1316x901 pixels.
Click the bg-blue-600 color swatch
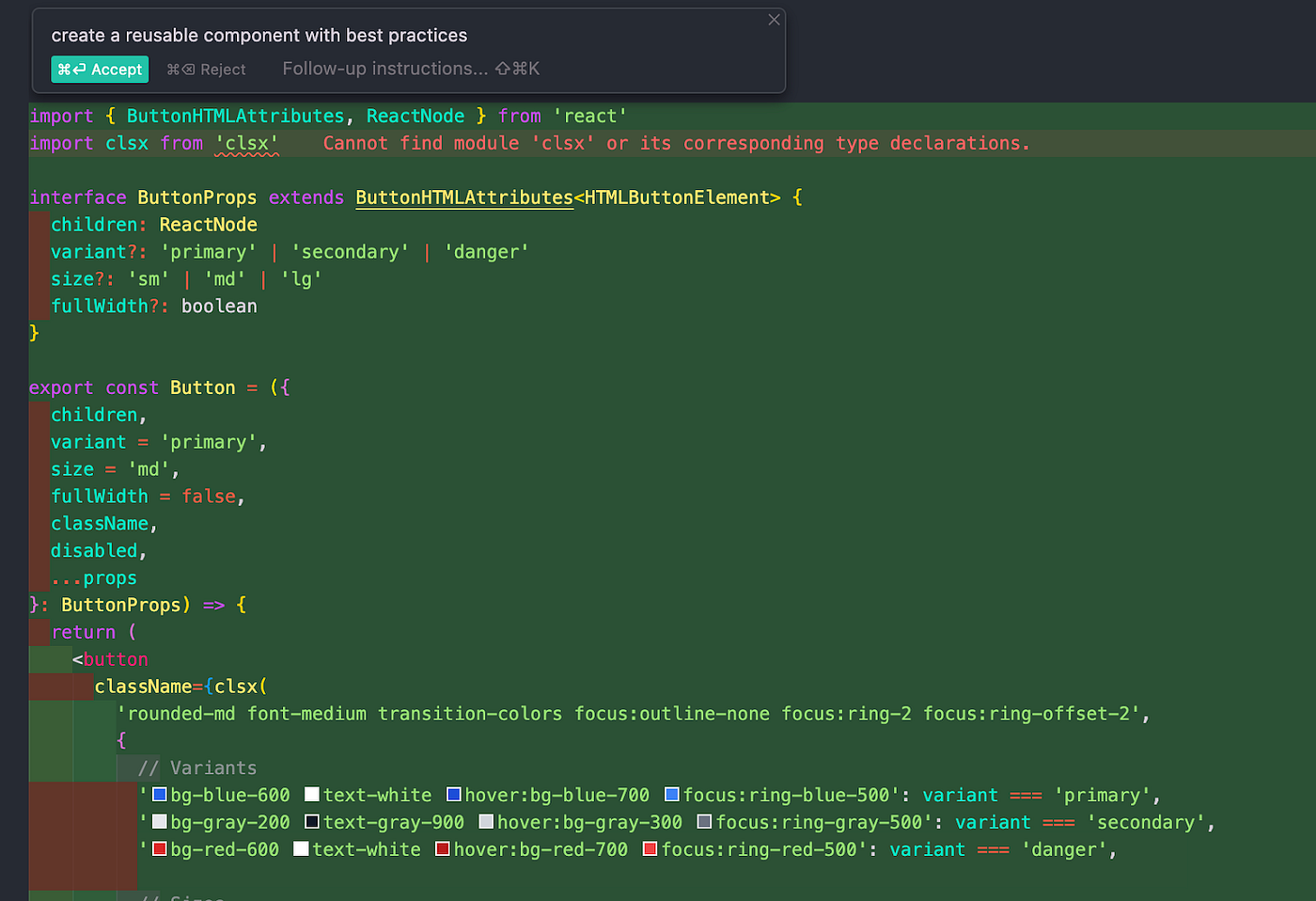point(160,795)
